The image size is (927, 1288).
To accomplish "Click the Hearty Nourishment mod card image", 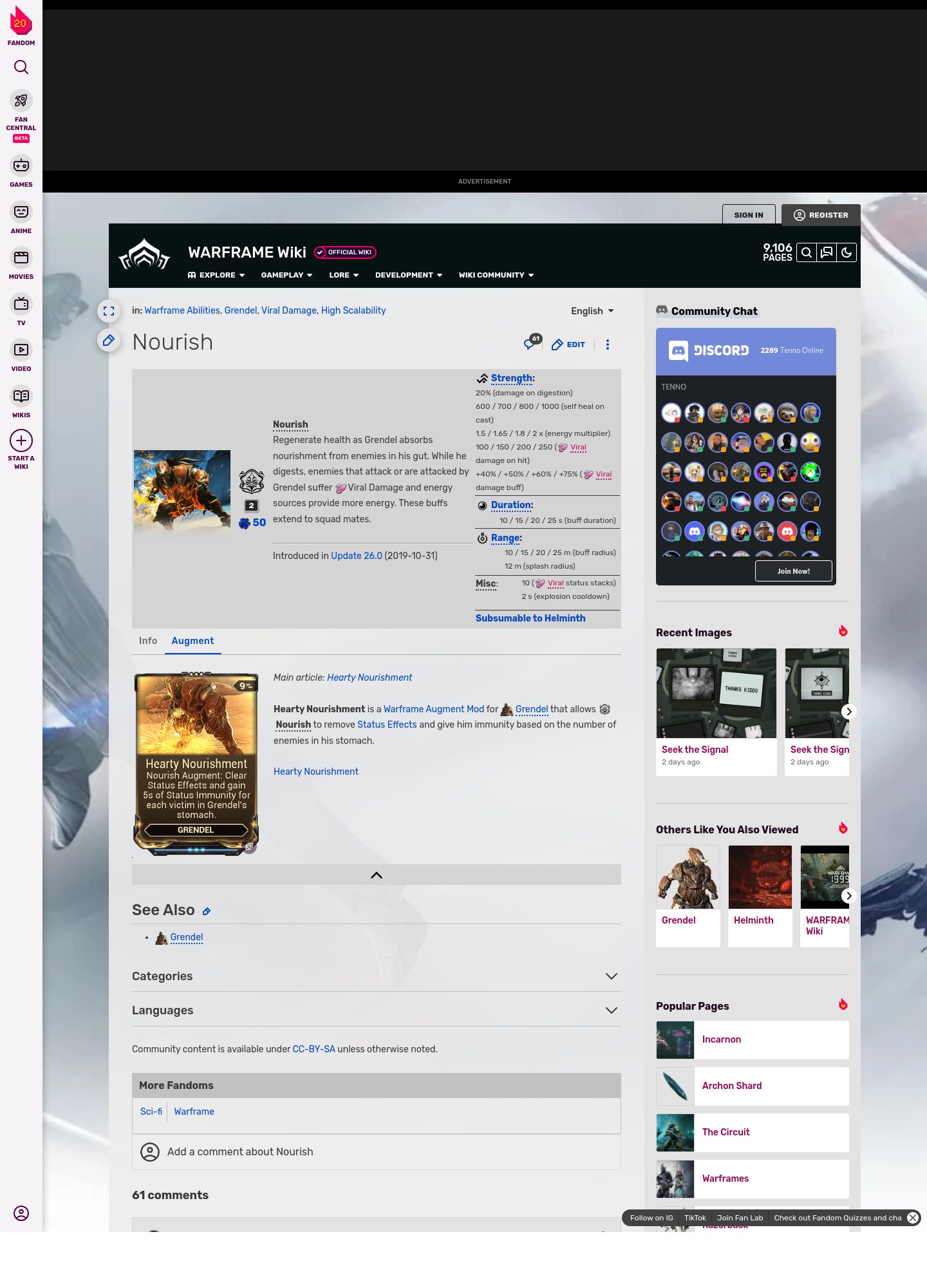I will (196, 763).
